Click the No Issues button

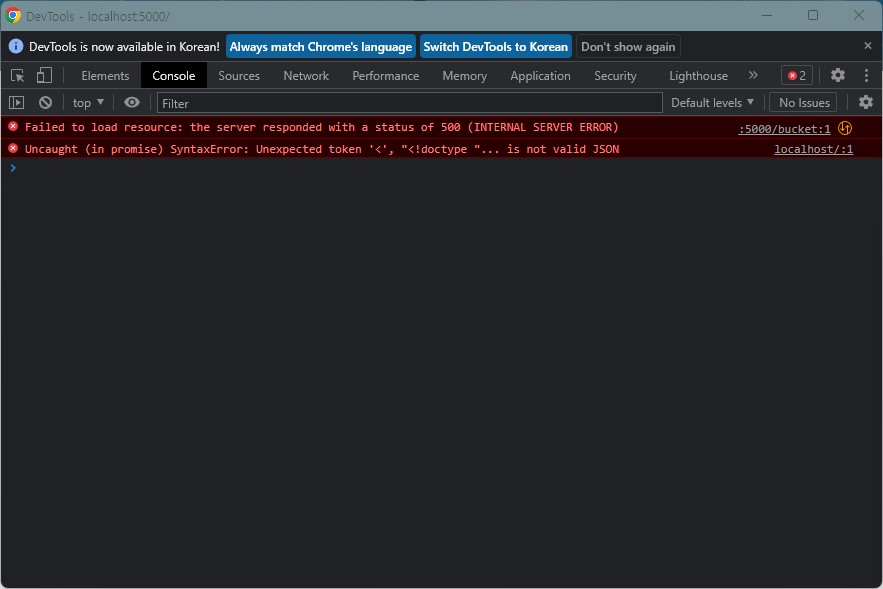click(804, 102)
